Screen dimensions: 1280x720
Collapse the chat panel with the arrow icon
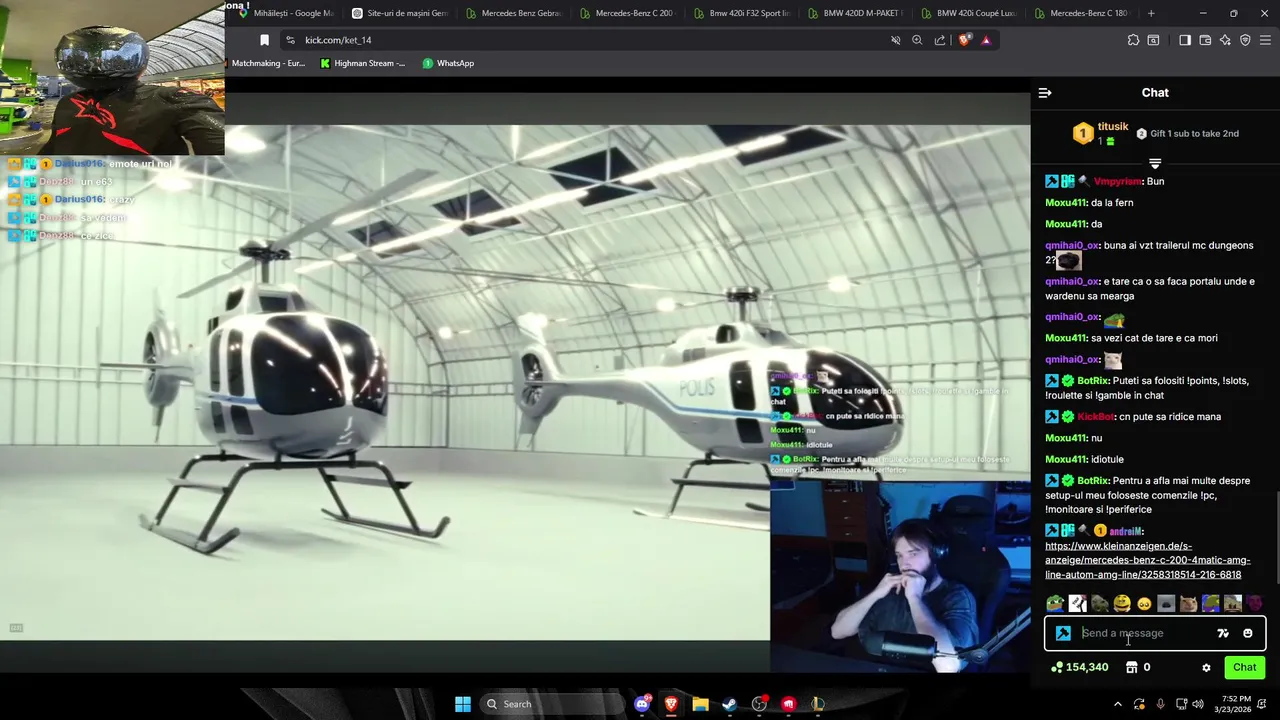pos(1045,93)
